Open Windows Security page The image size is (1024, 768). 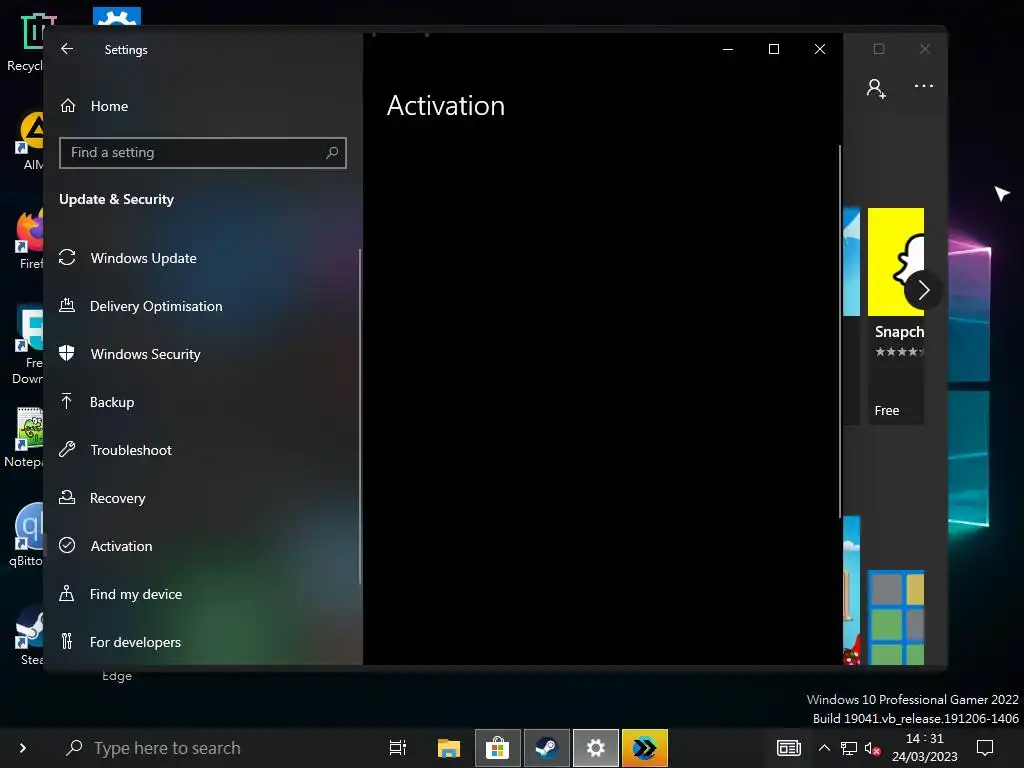point(145,354)
